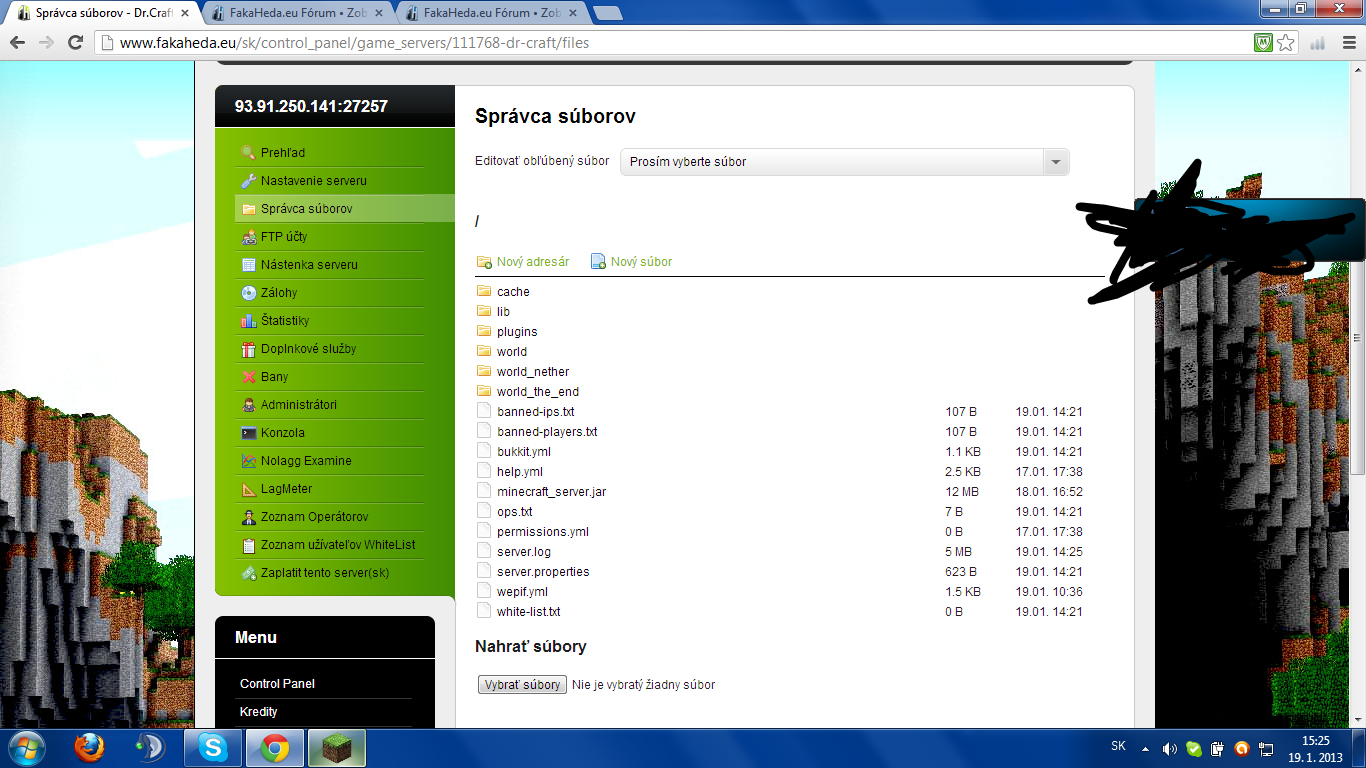Open Firefox from the taskbar
The image size is (1366, 768).
[89, 748]
